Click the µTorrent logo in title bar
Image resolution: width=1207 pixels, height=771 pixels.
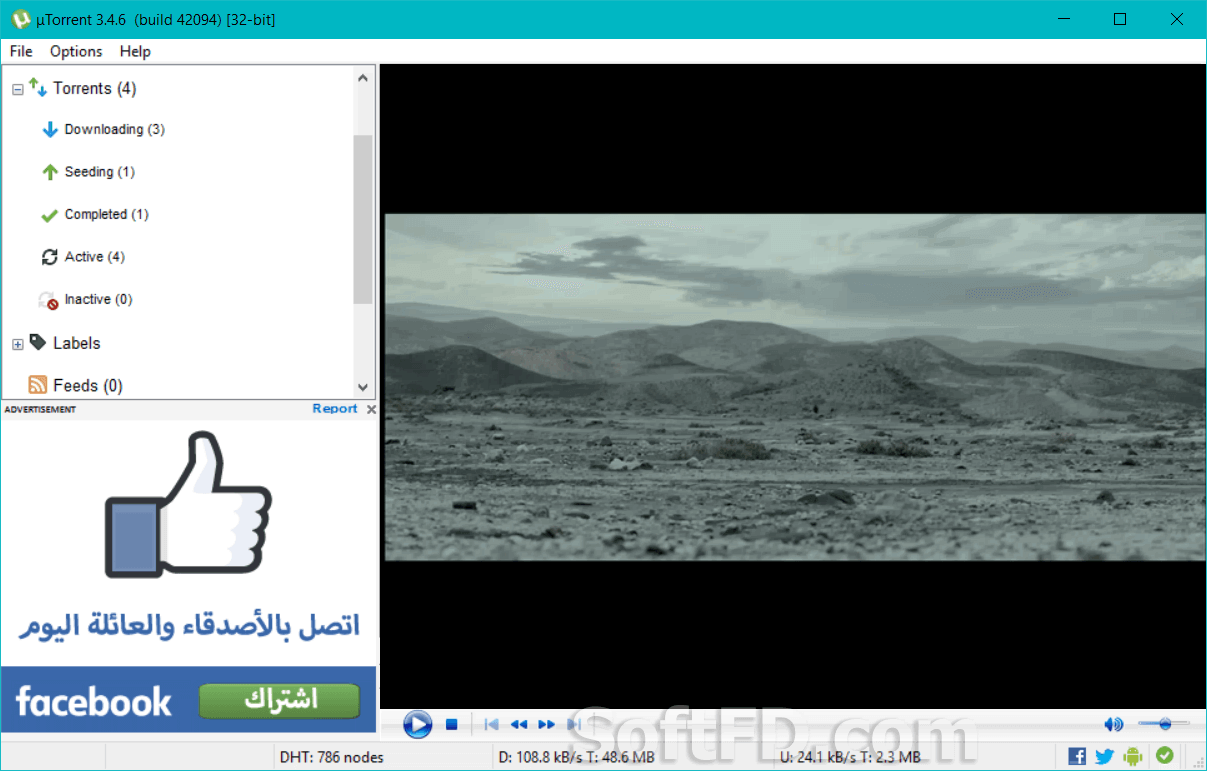pyautogui.click(x=20, y=19)
